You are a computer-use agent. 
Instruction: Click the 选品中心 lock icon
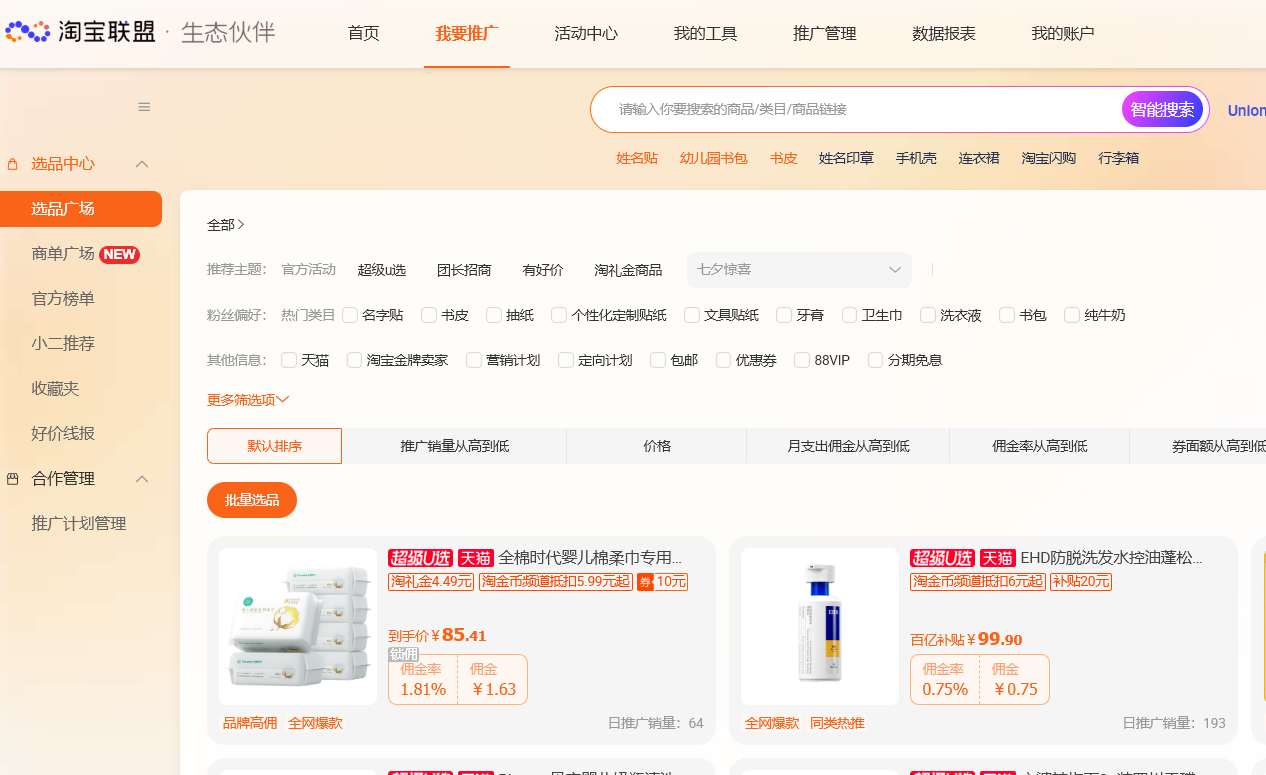[13, 164]
